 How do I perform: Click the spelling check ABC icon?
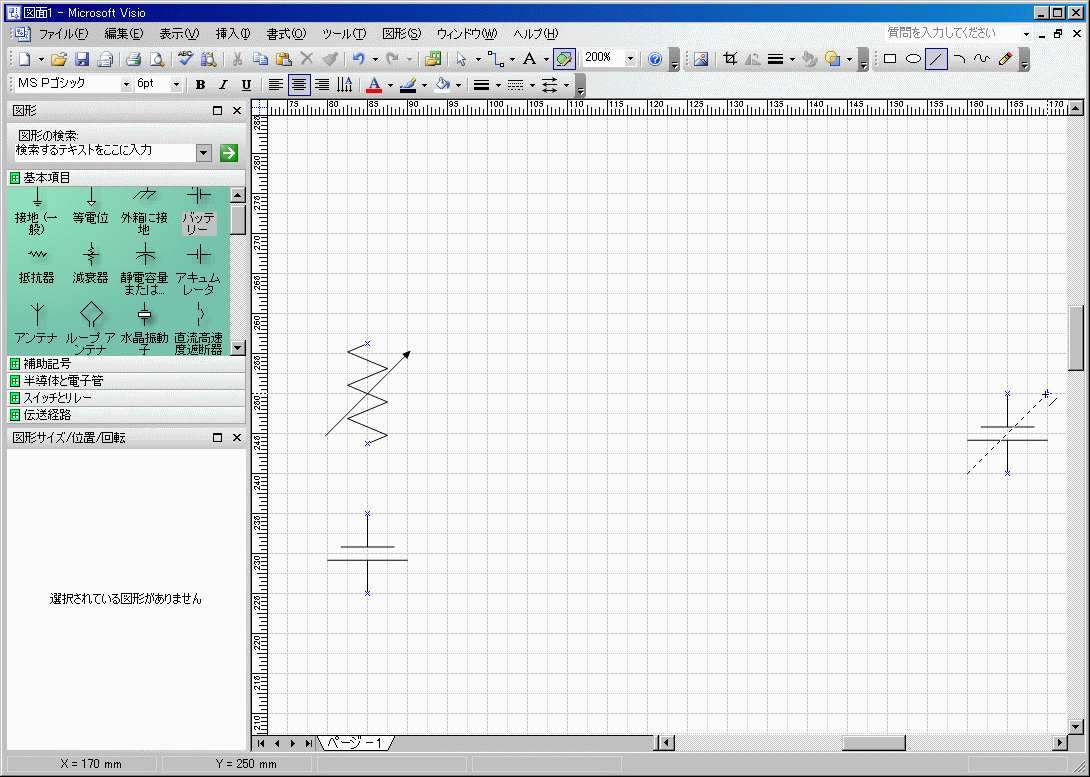click(x=185, y=59)
